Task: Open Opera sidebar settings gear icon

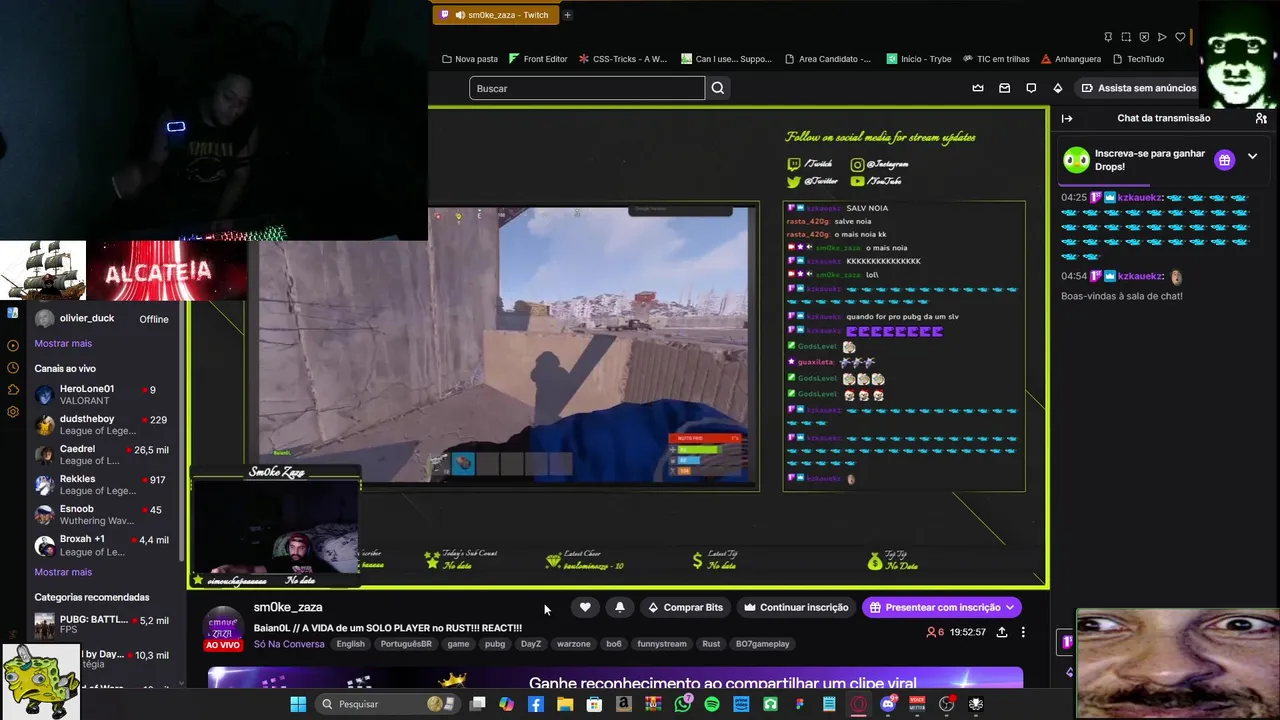Action: (13, 411)
